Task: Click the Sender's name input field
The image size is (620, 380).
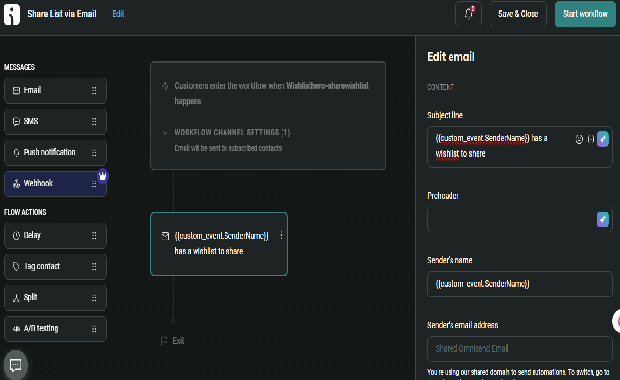Action: point(520,284)
